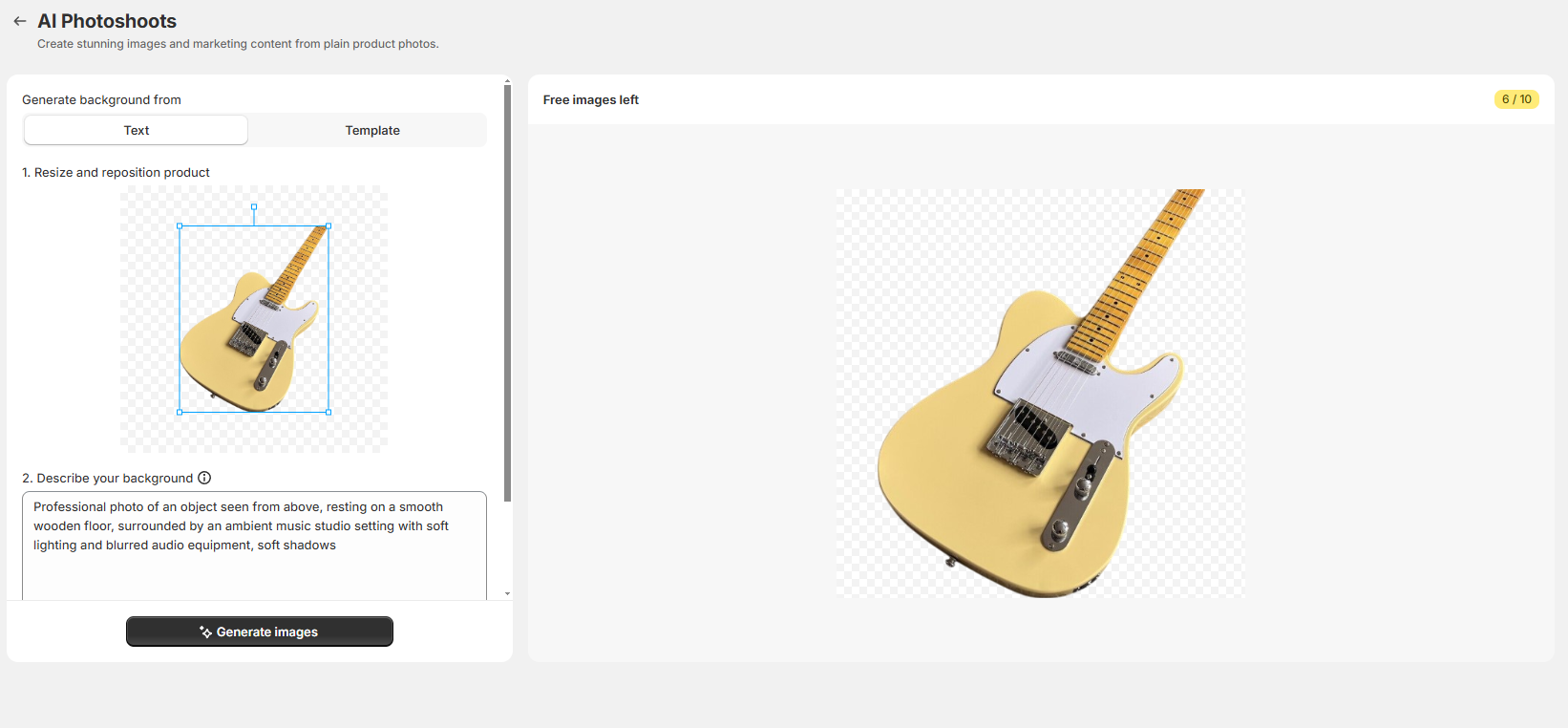
Task: Grab the bottom-left resize handle of the product box
Action: pos(180,412)
